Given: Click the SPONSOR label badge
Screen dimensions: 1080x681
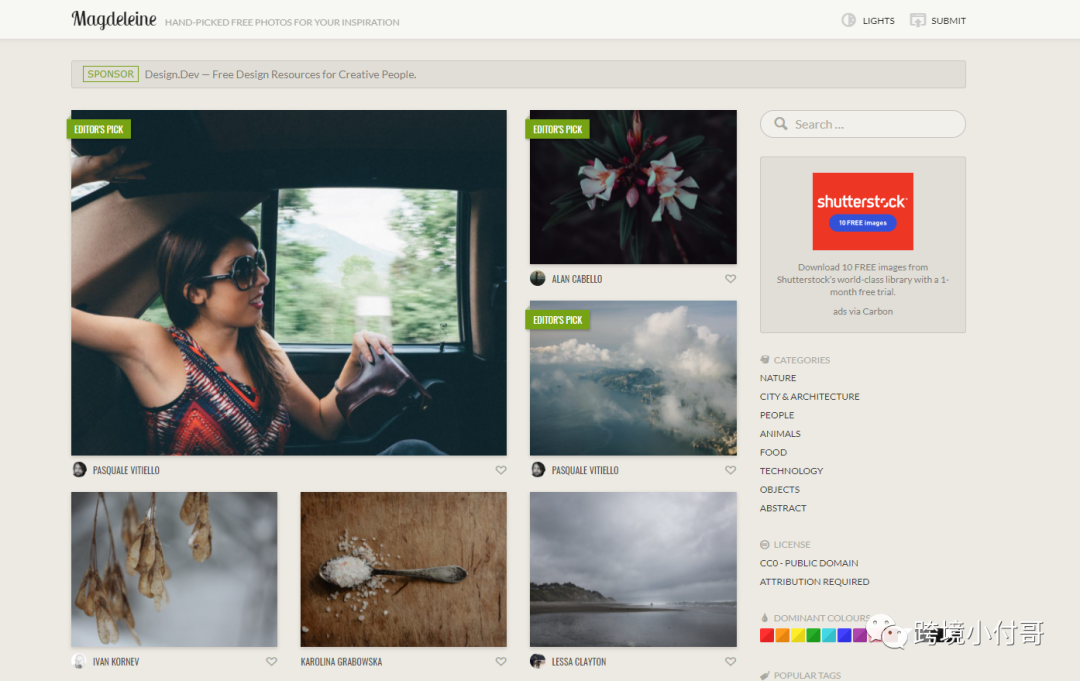Looking at the screenshot, I should [x=110, y=74].
